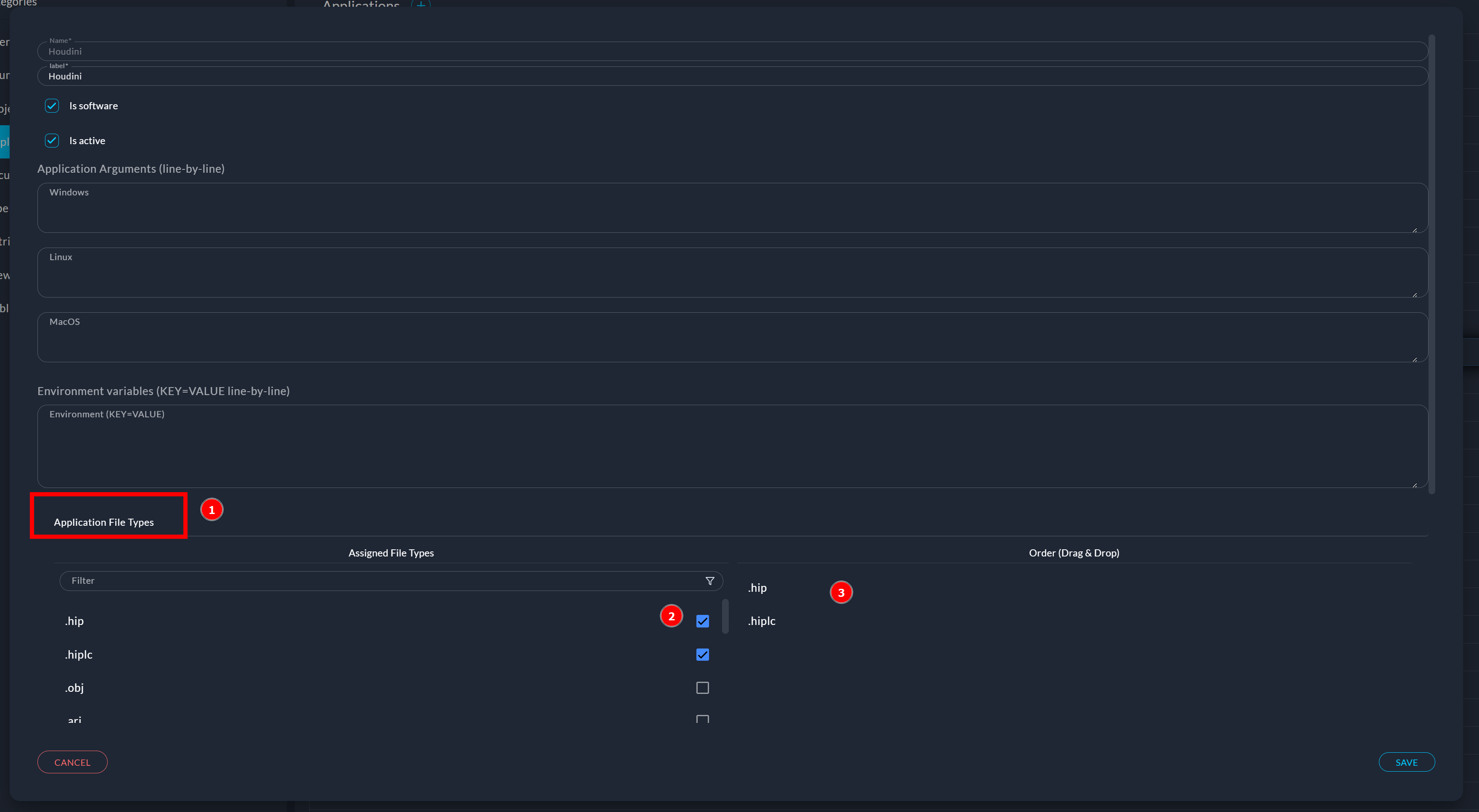Select .hip in the Order list

coord(757,588)
